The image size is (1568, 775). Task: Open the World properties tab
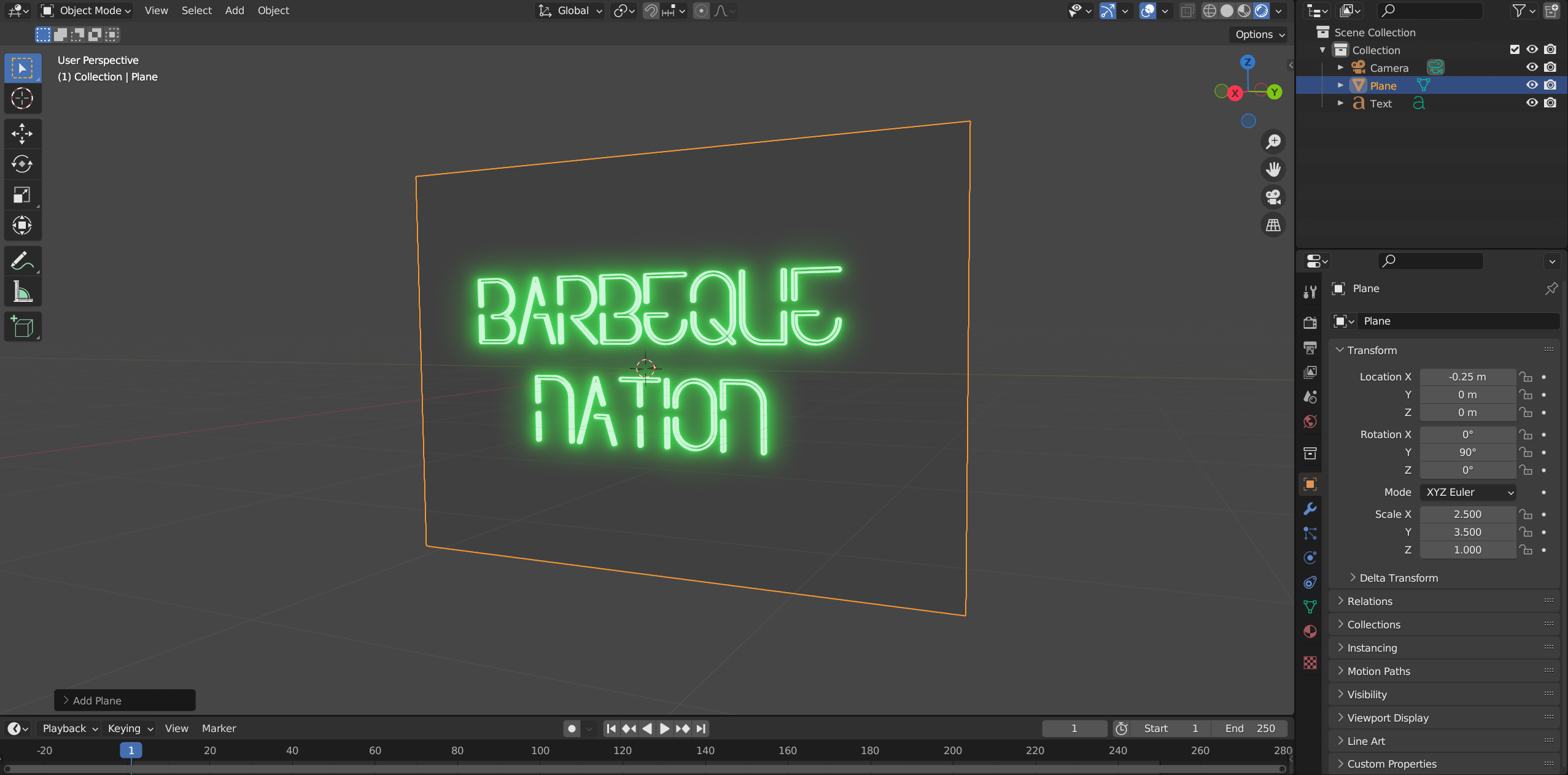coord(1310,422)
